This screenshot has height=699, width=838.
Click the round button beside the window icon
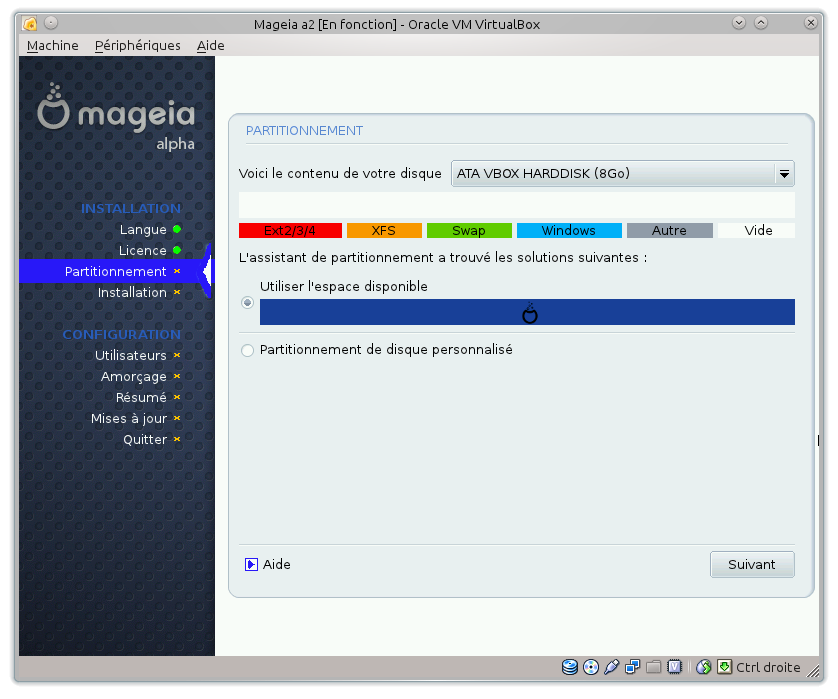click(51, 23)
